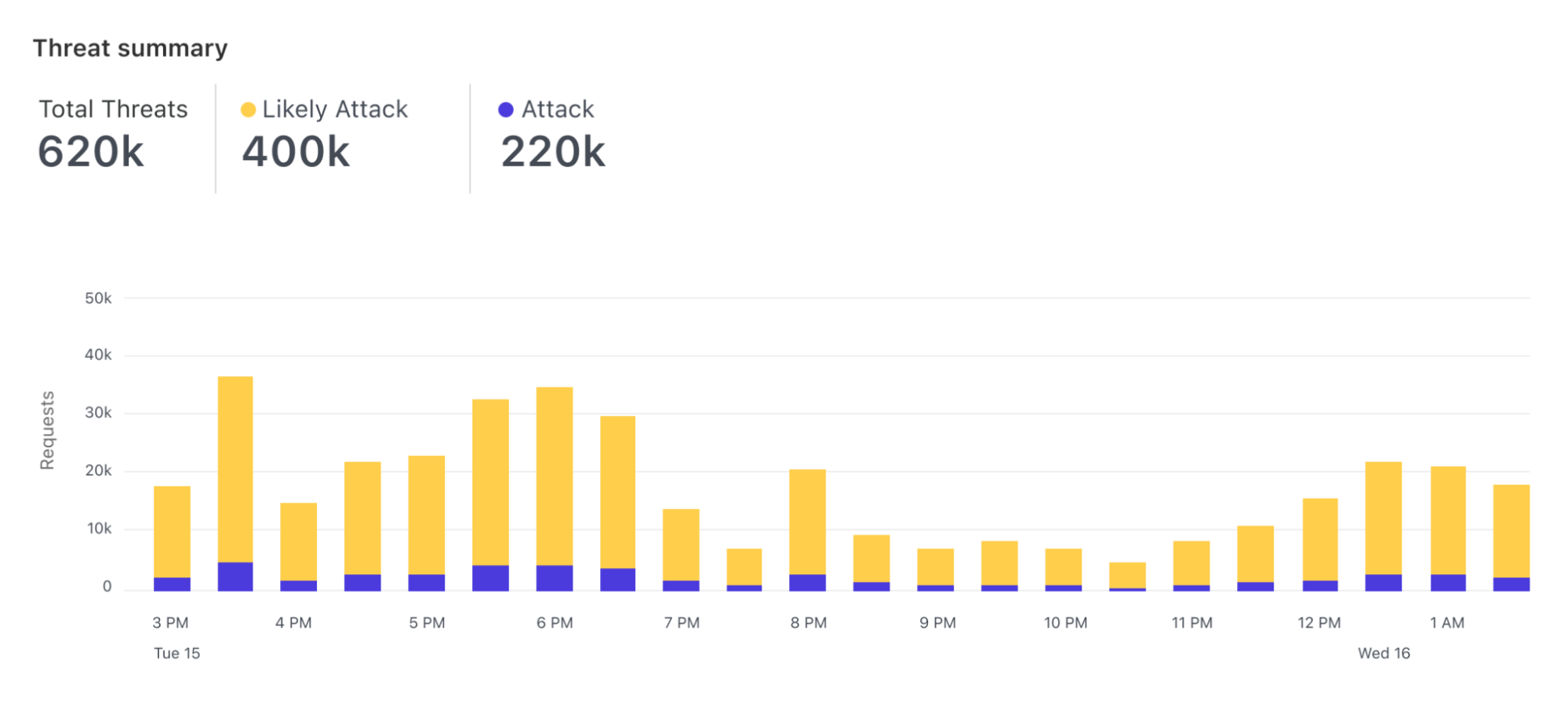Click the Total Threats 620k value

(91, 151)
